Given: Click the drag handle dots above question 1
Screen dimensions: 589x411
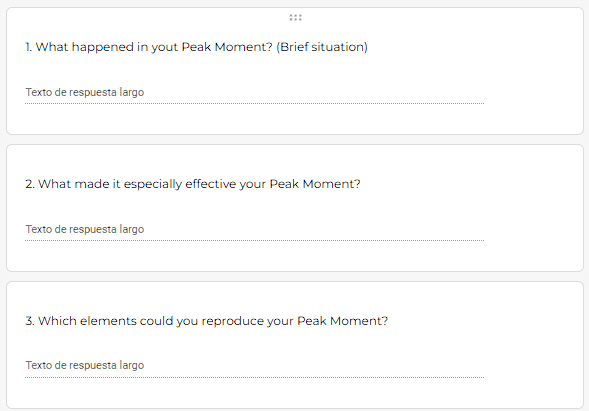Looking at the screenshot, I should tap(295, 17).
